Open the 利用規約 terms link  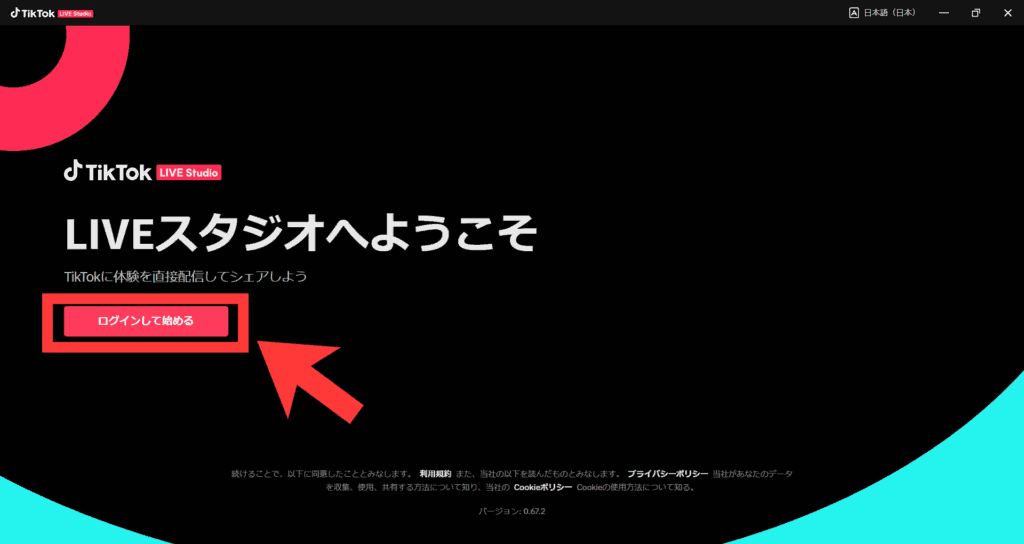pyautogui.click(x=435, y=473)
